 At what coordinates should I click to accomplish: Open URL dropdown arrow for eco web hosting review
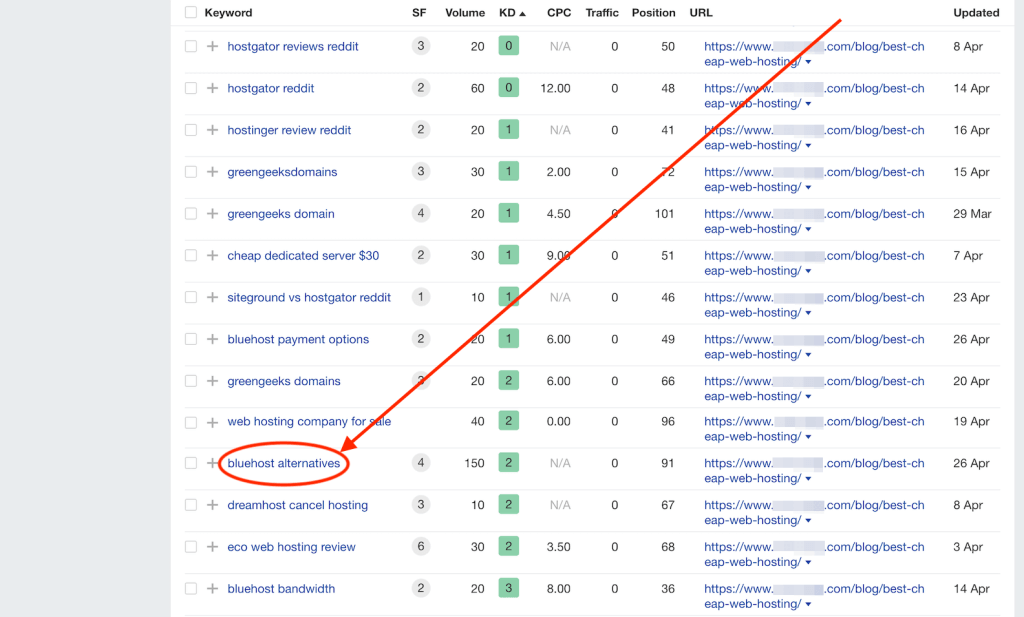pos(808,562)
